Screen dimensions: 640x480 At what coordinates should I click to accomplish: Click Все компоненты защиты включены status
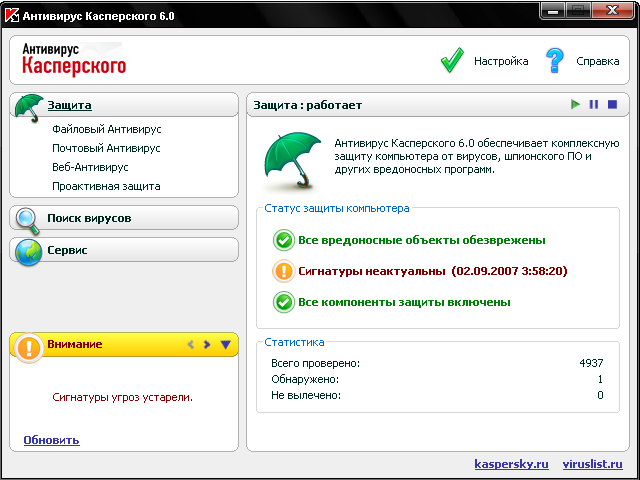[x=404, y=302]
